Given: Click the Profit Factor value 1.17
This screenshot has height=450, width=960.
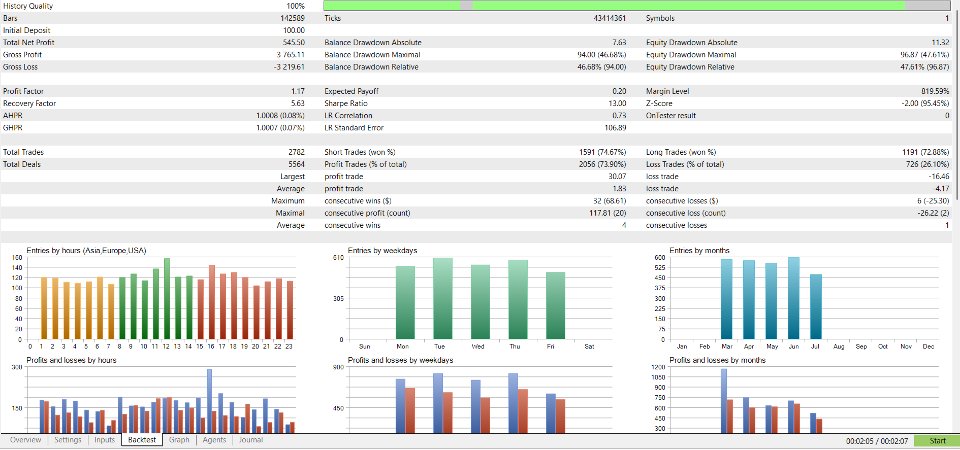Looking at the screenshot, I should pos(298,91).
